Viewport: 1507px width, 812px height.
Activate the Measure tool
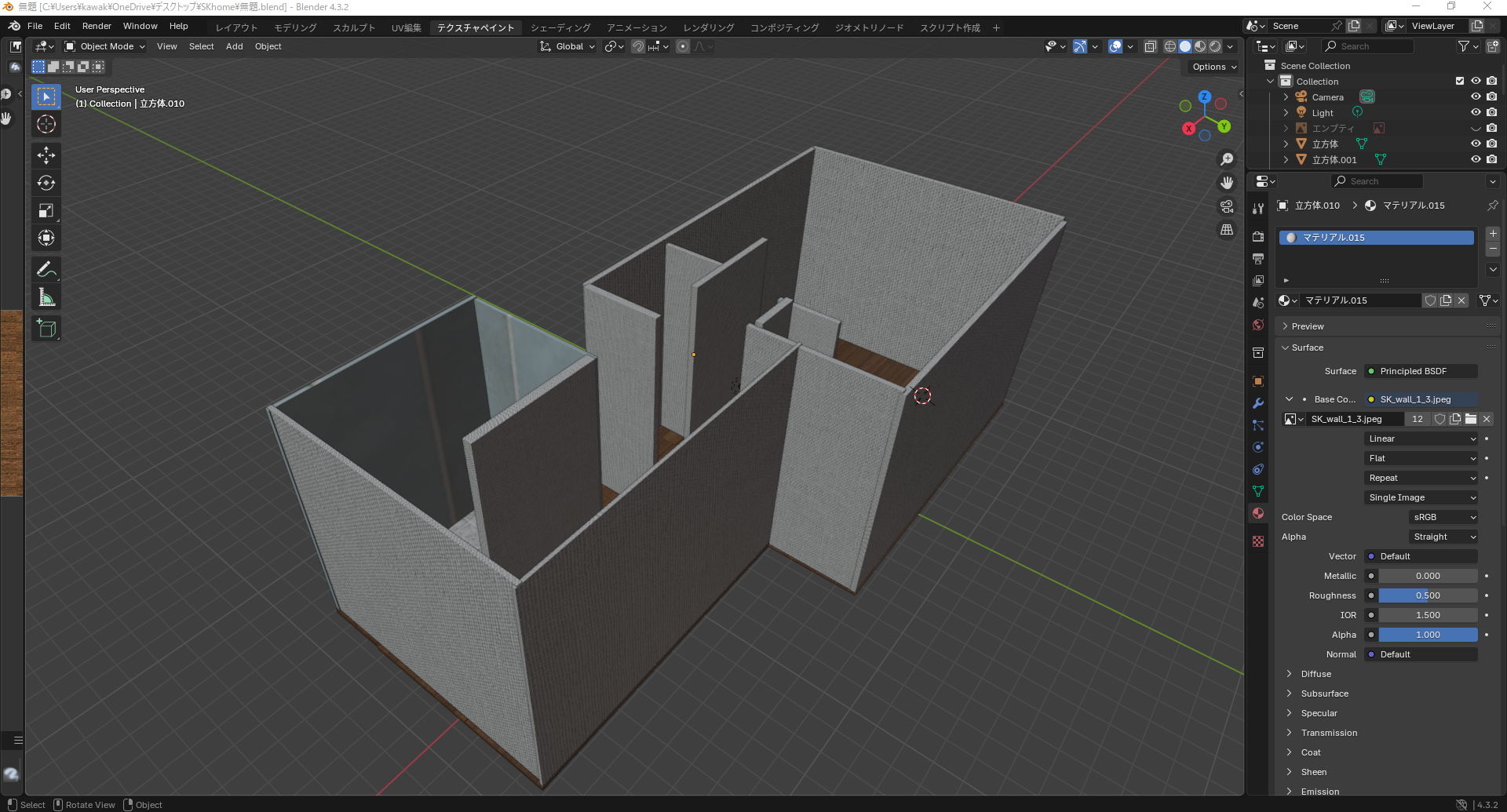pos(46,297)
